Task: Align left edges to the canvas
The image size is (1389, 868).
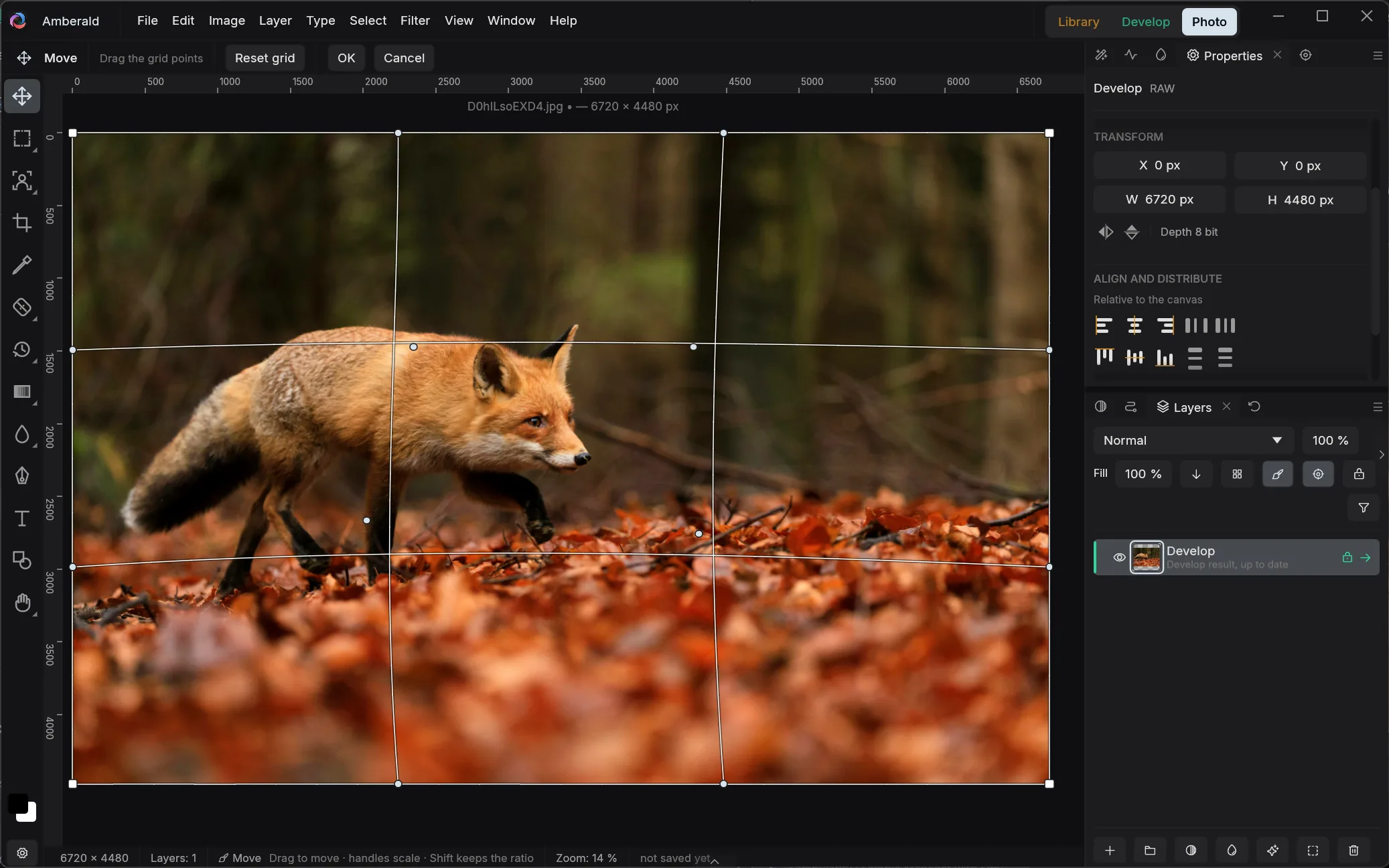Action: point(1104,325)
